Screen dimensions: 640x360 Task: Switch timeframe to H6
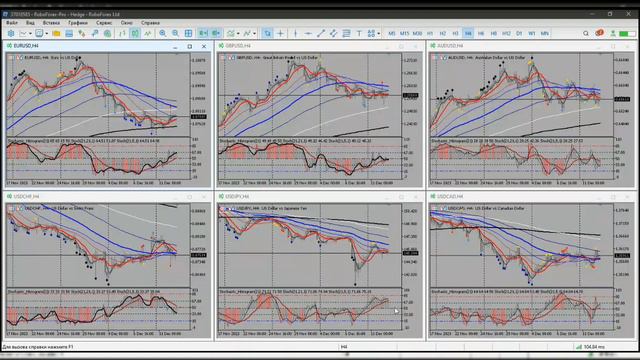(481, 33)
